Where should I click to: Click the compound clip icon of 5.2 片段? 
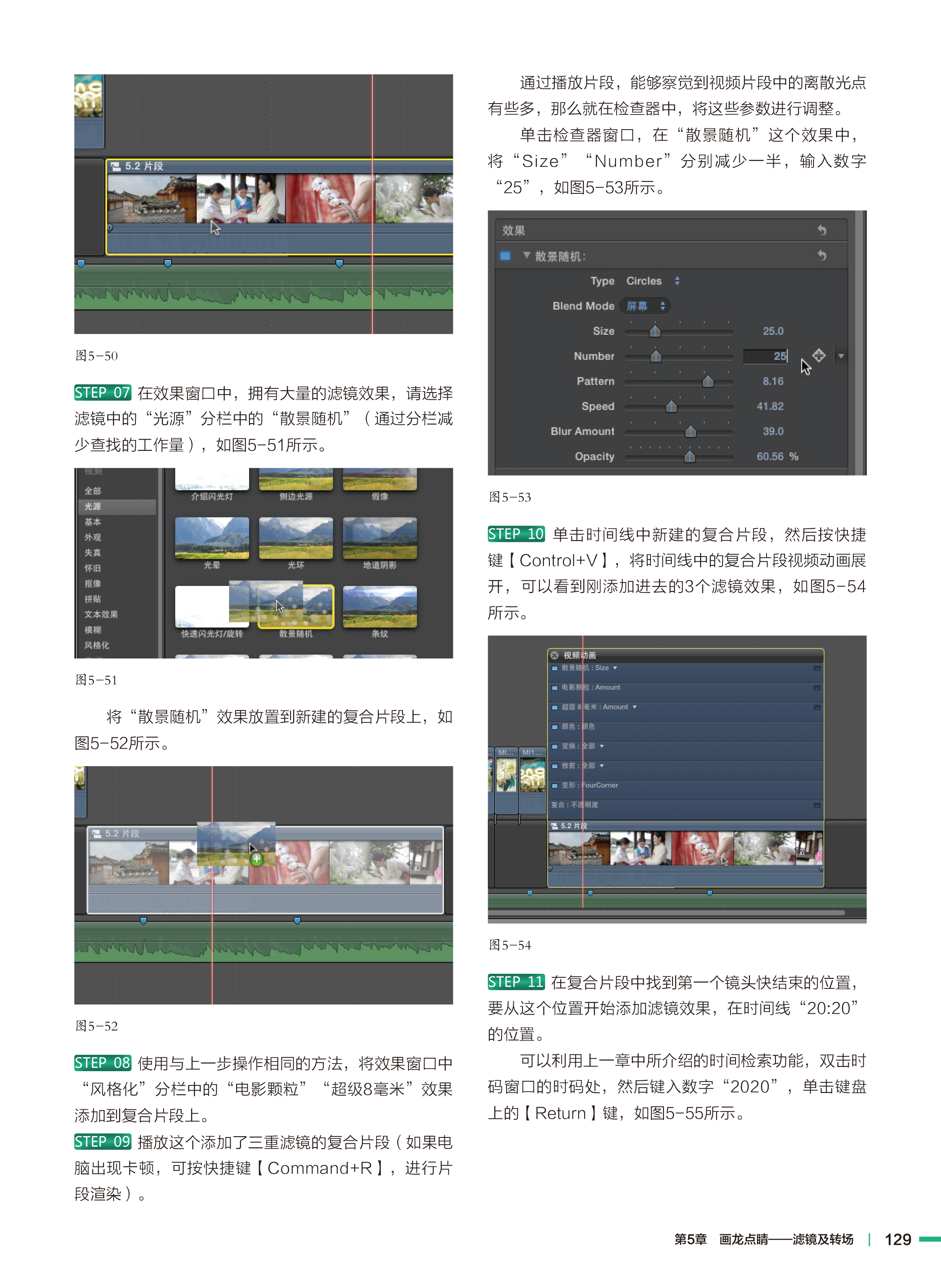[x=116, y=167]
